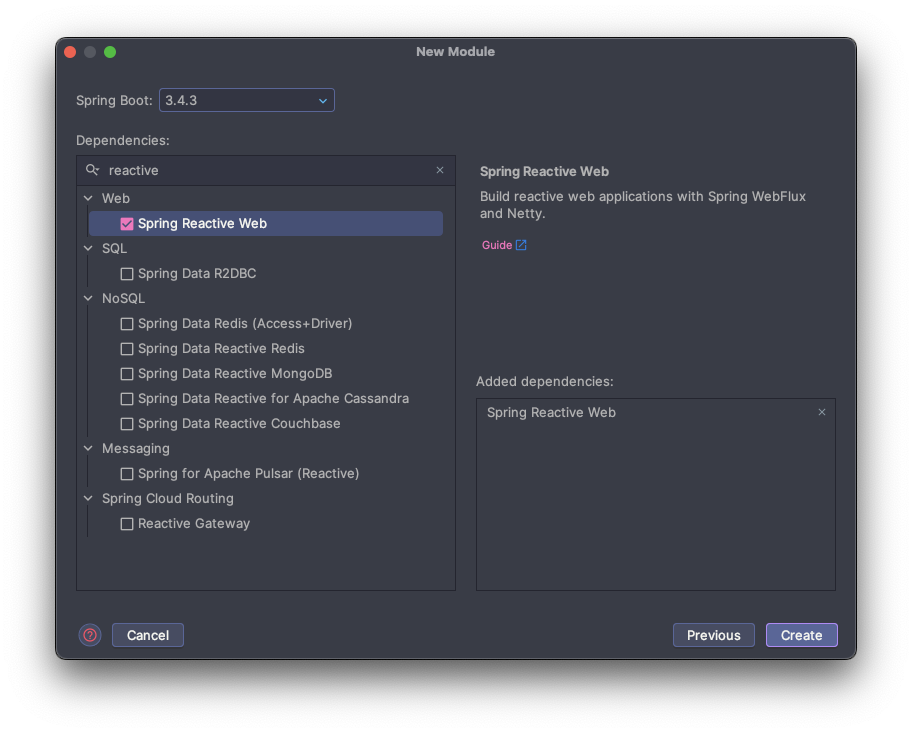The image size is (912, 733).
Task: Collapse the NoSQL category
Action: click(88, 299)
